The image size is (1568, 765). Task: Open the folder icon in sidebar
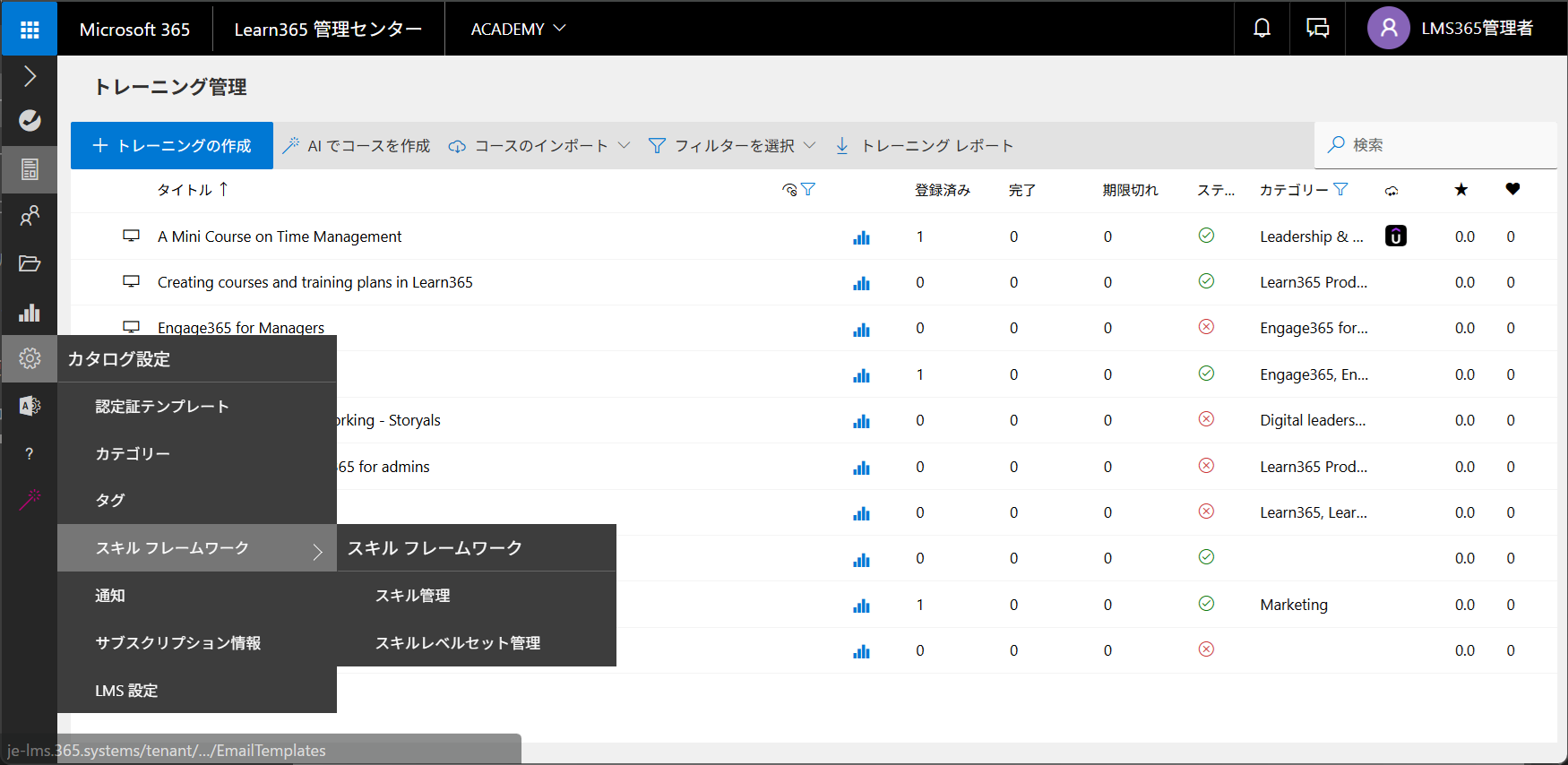[30, 263]
